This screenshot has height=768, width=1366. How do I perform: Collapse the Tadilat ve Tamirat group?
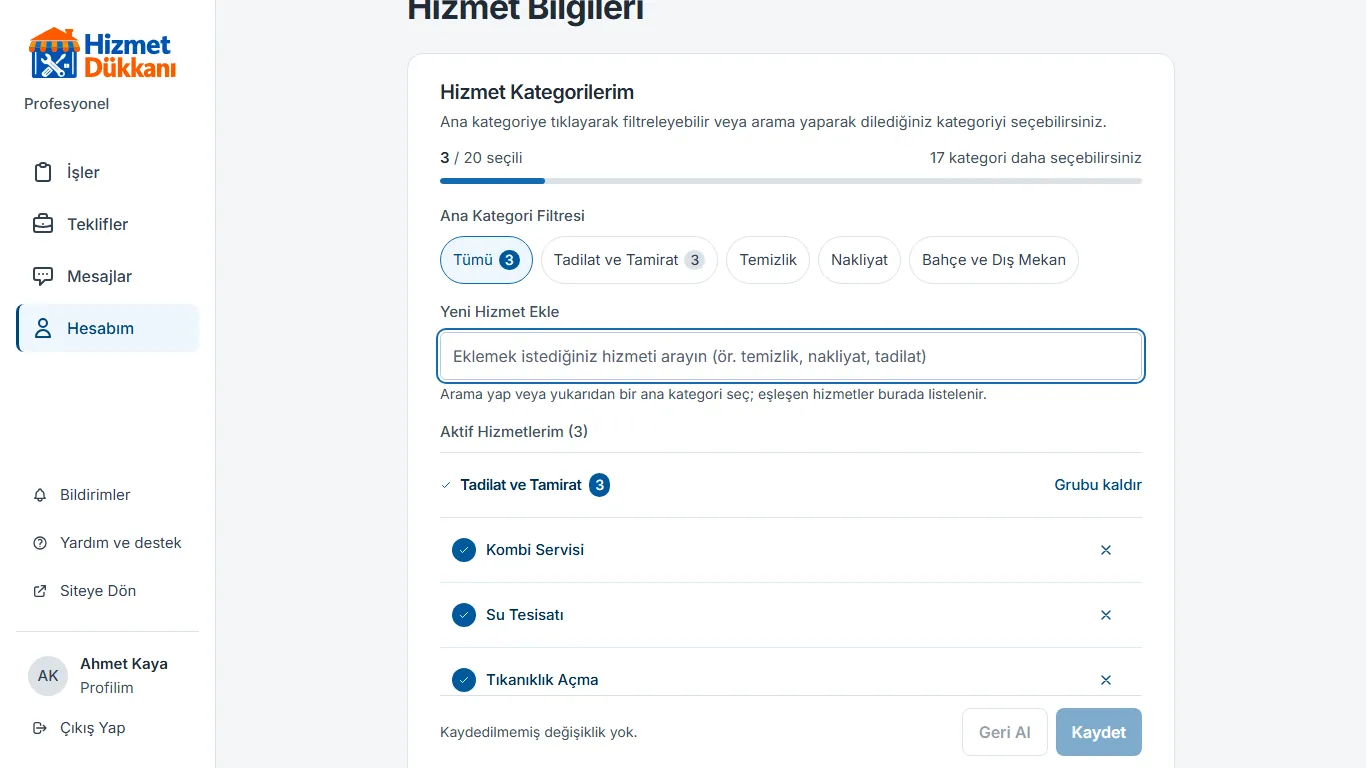point(446,485)
